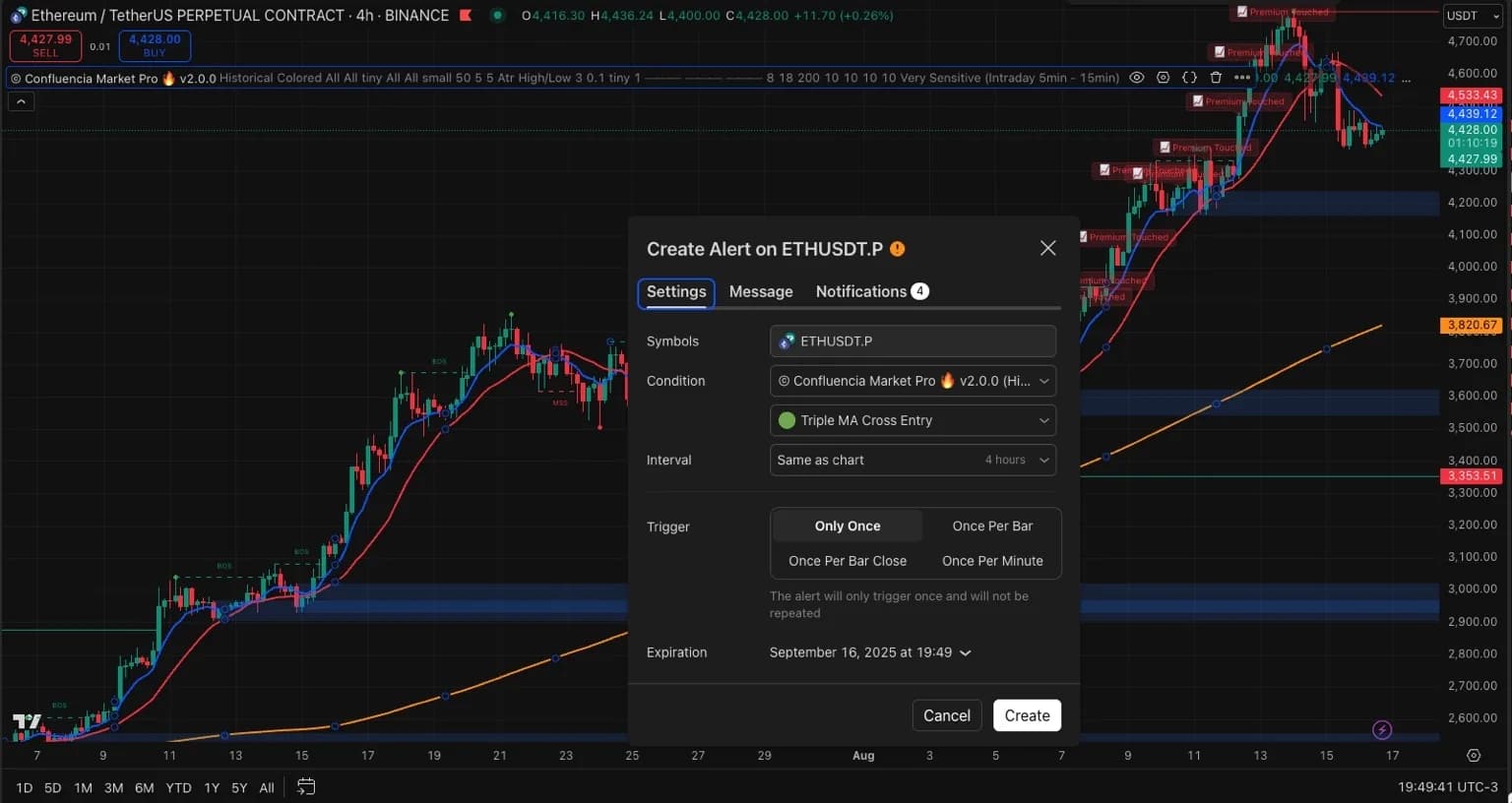Select the All time range
The image size is (1512, 803).
click(x=267, y=787)
